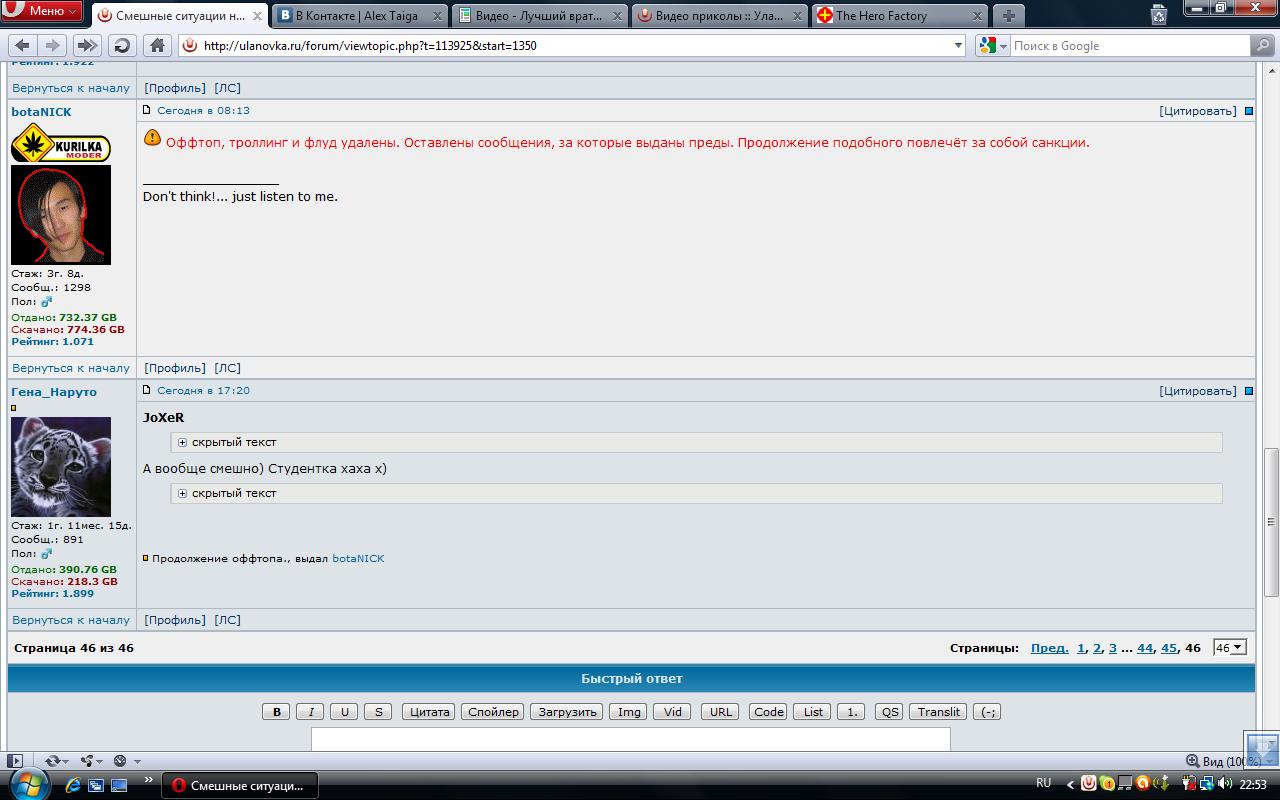Toggle Bold formatting button in quick reply
The image size is (1280, 800).
276,712
